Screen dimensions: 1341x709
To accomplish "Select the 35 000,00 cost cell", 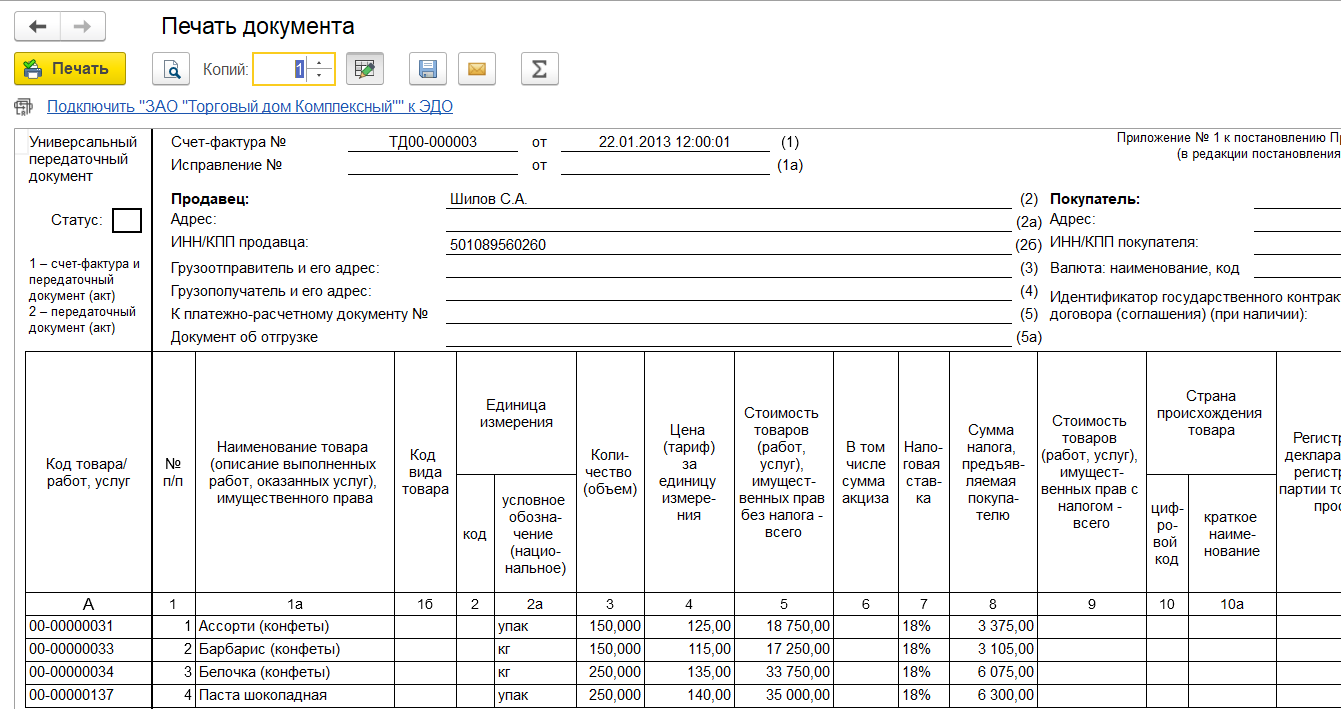I will [784, 695].
